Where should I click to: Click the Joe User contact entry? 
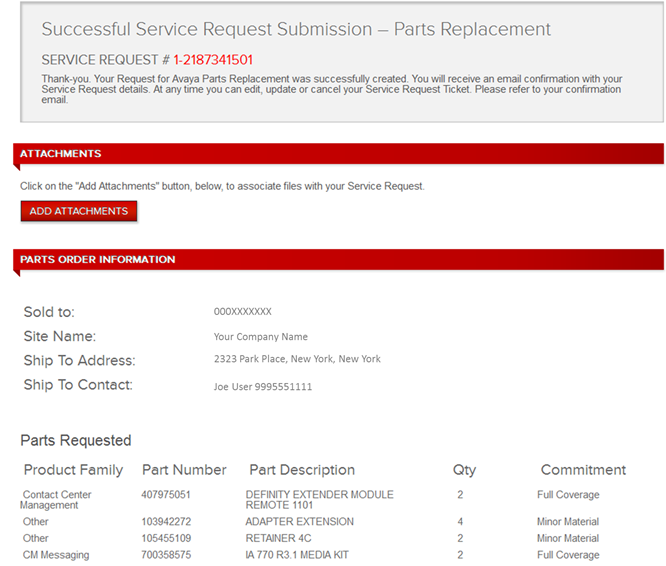pos(262,387)
